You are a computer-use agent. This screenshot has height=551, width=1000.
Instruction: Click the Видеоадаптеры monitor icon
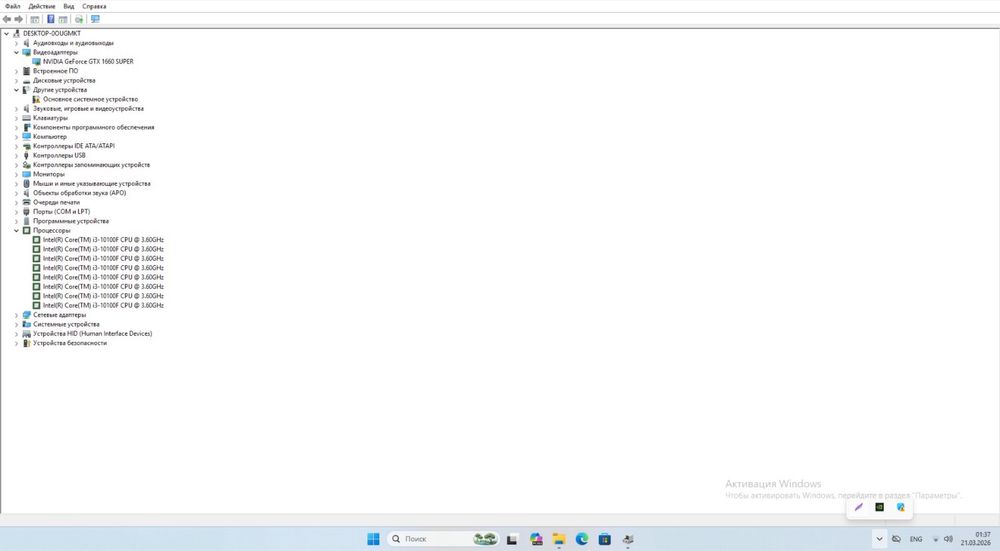[26, 52]
